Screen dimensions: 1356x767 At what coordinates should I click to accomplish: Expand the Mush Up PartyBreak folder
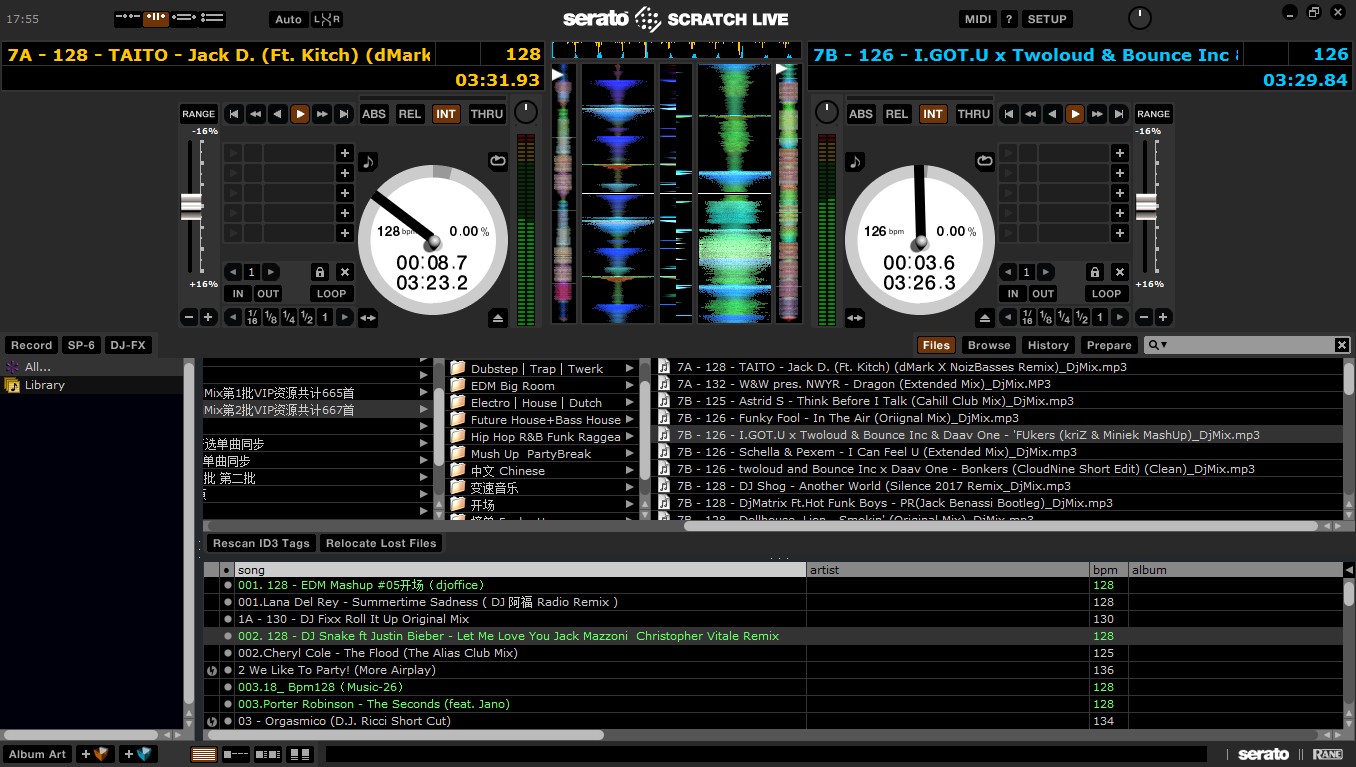pyautogui.click(x=630, y=454)
